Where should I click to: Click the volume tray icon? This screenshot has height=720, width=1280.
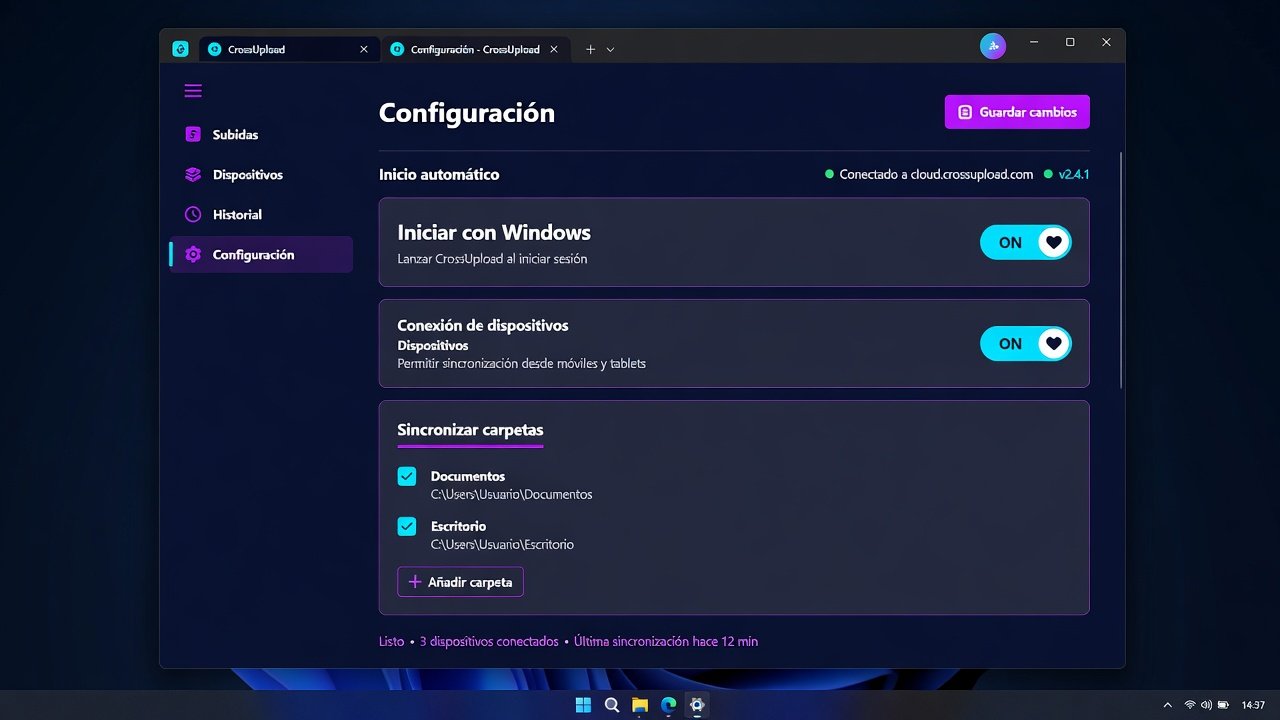(x=1206, y=705)
